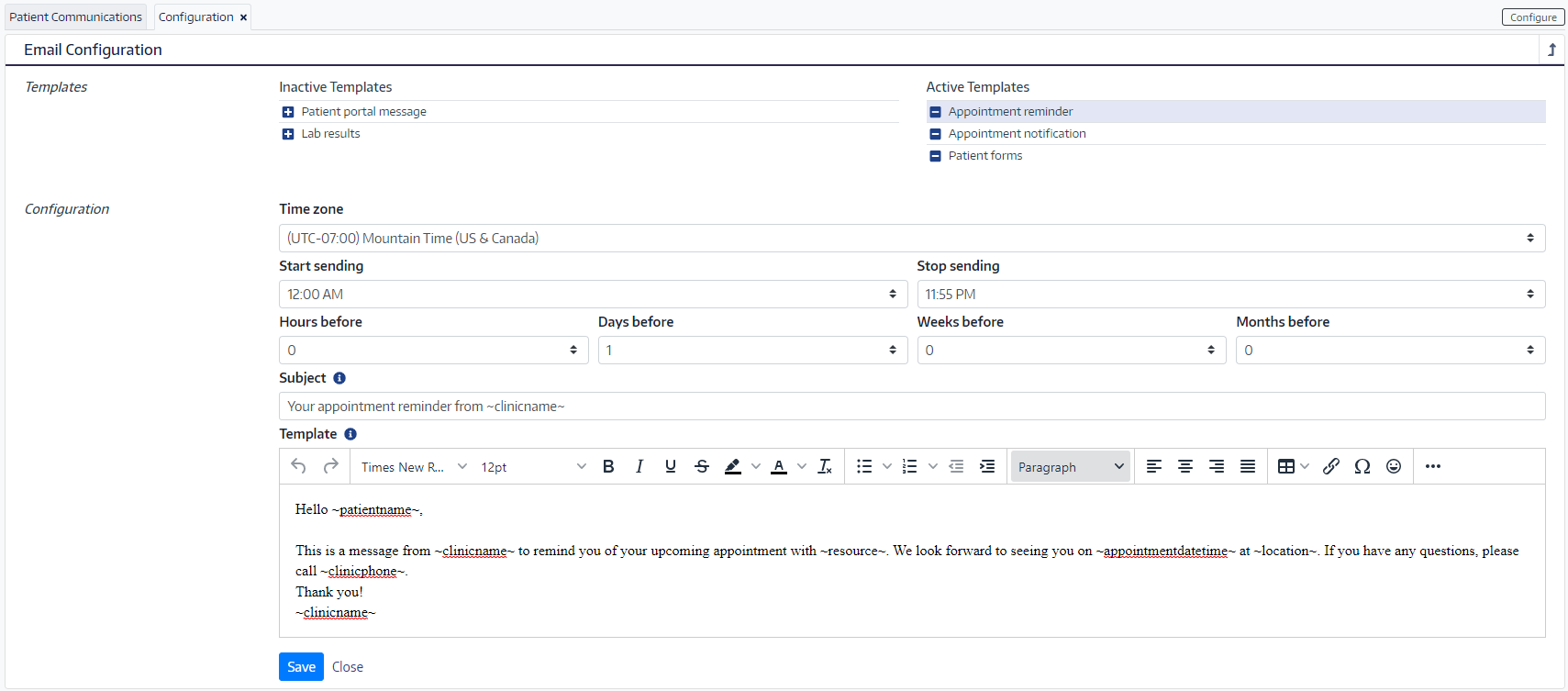Insert a hyperlink
The height and width of the screenshot is (691, 1568).
pos(1331,466)
